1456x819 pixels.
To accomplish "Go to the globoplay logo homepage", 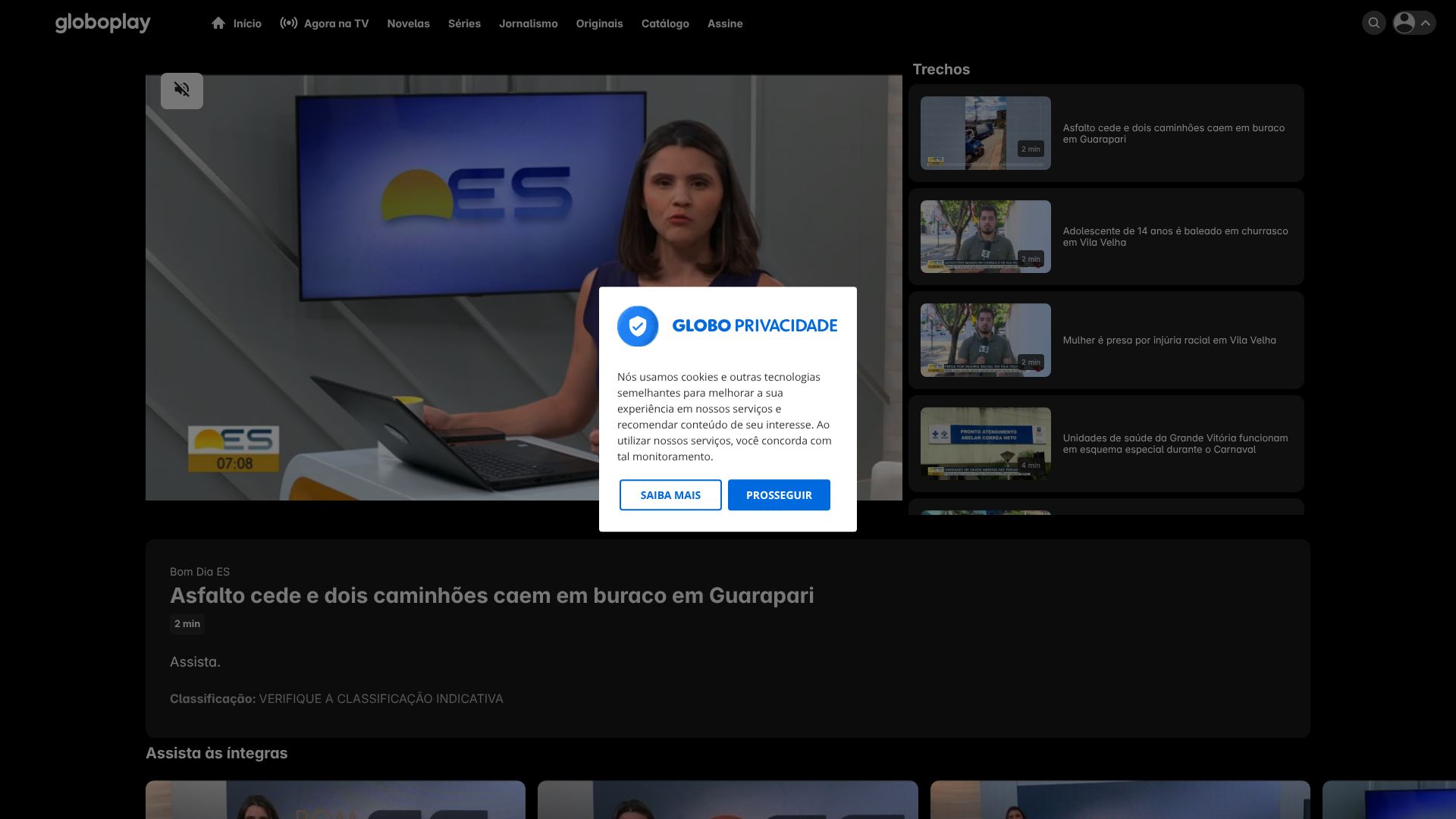I will (102, 23).
